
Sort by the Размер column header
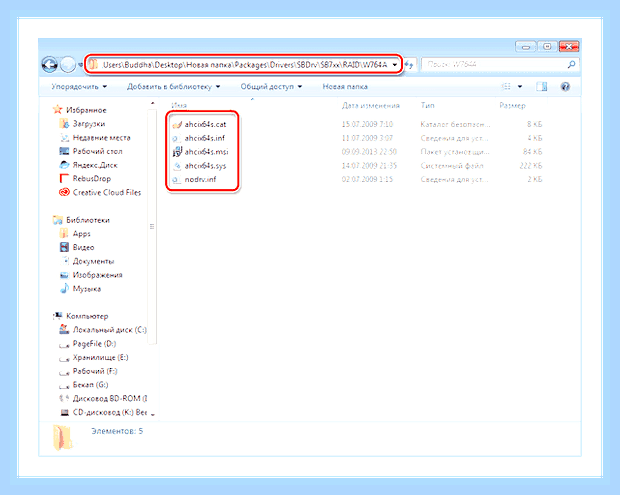pyautogui.click(x=512, y=106)
